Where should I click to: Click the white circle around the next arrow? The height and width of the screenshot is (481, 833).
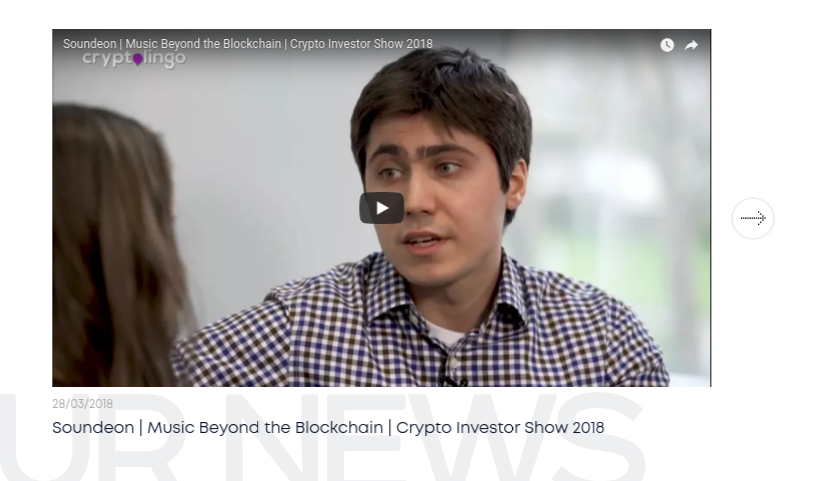[753, 218]
